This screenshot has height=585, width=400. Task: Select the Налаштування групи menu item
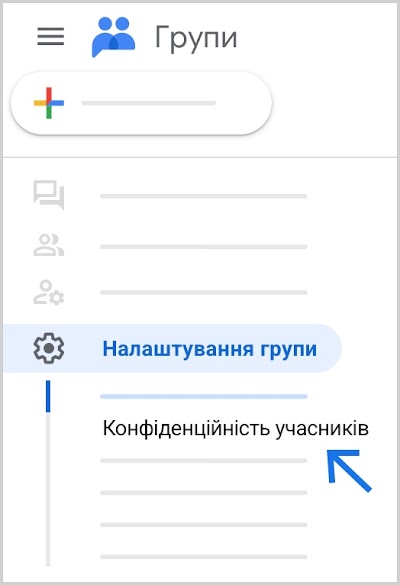(172, 348)
